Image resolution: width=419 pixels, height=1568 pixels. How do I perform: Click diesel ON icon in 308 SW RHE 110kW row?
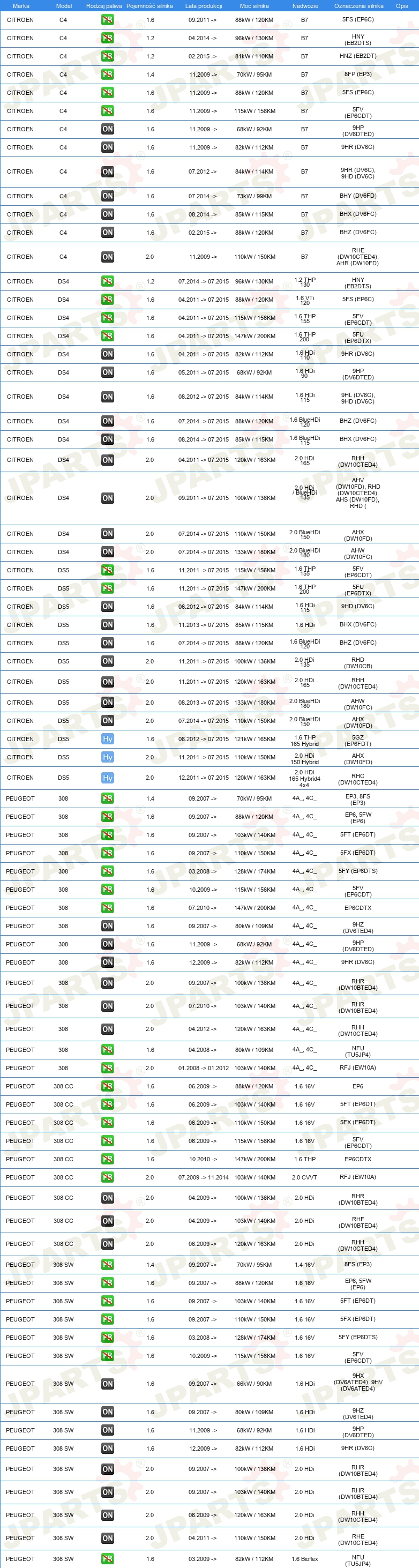pyautogui.click(x=108, y=1538)
